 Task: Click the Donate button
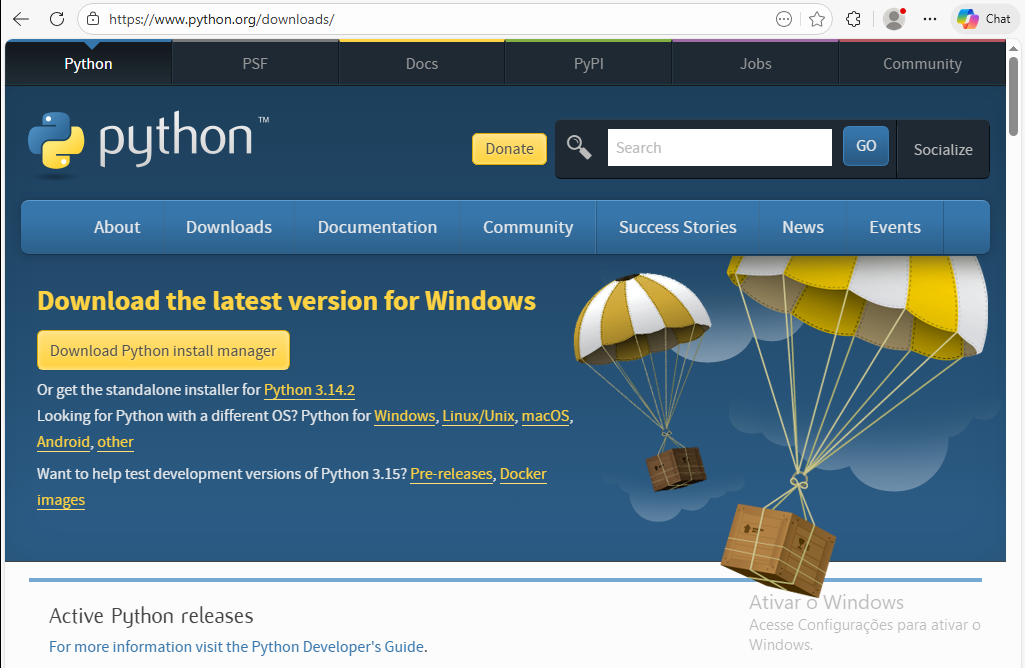point(509,148)
